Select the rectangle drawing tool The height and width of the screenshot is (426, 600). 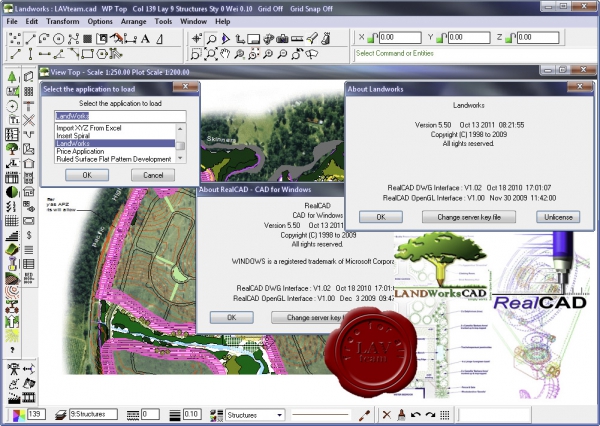(x=87, y=54)
